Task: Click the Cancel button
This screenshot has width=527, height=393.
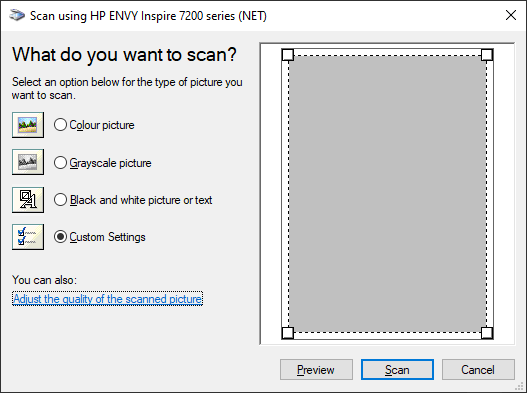Action: pos(478,370)
